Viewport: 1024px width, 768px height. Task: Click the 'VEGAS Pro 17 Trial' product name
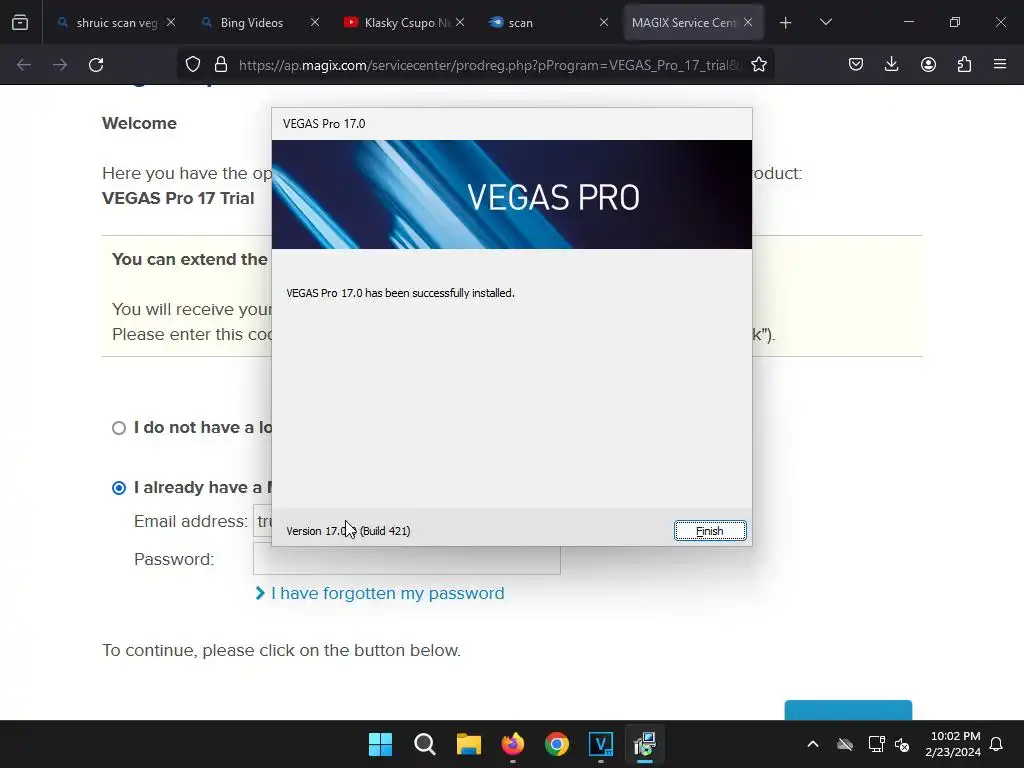(178, 198)
